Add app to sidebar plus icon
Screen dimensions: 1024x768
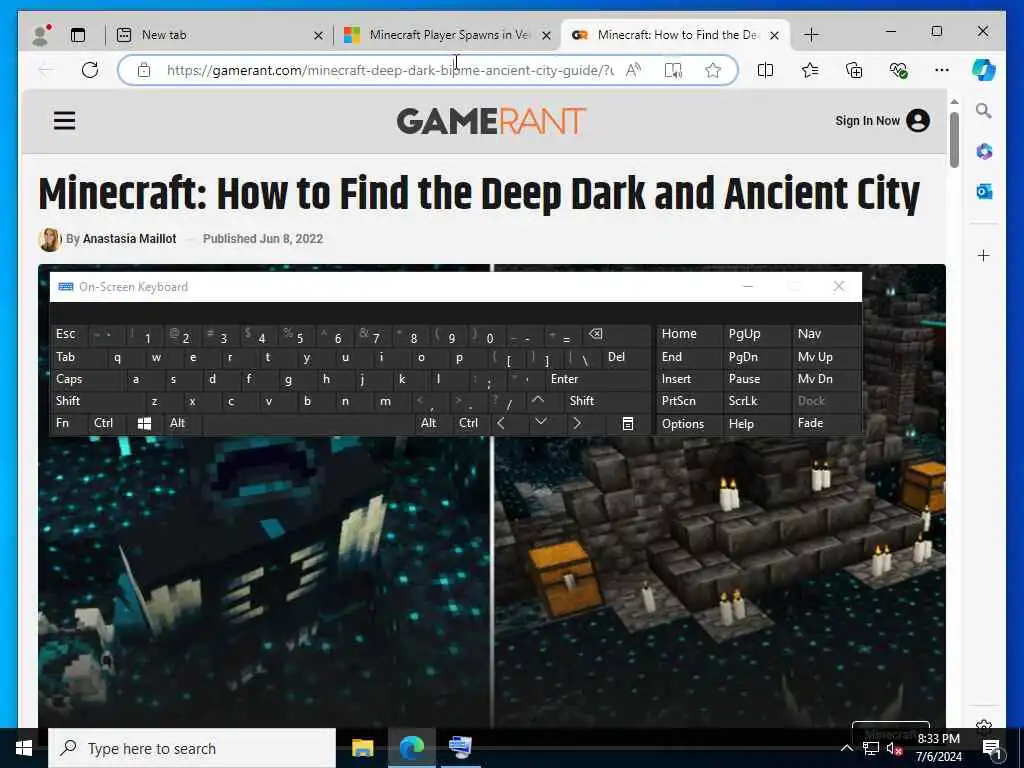pos(984,255)
